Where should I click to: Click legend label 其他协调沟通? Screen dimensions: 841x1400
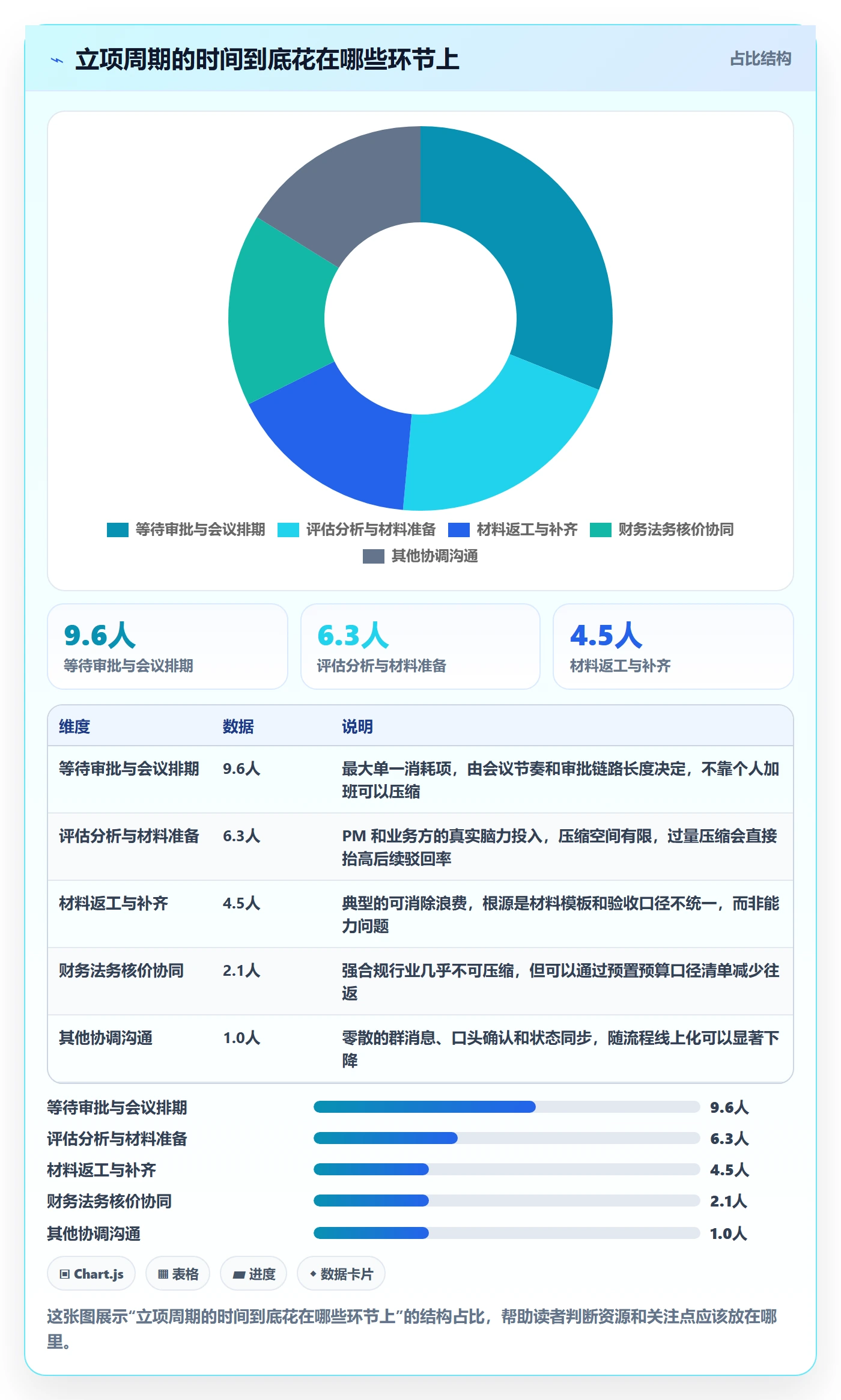click(434, 556)
